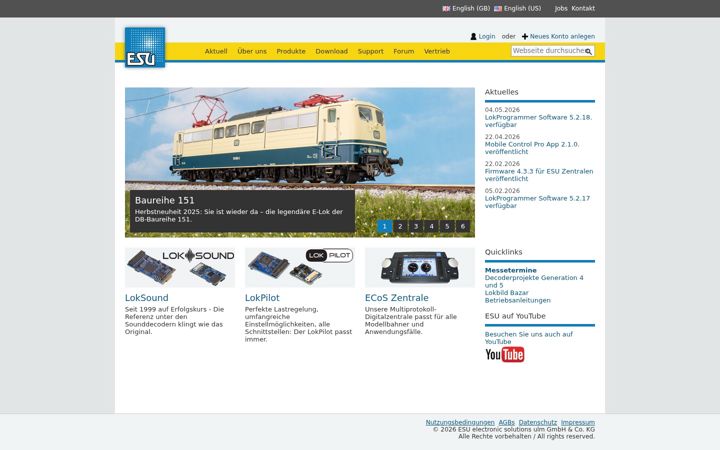Click the news date 04.05.2026
Screen dimensions: 720x450
click(502, 110)
